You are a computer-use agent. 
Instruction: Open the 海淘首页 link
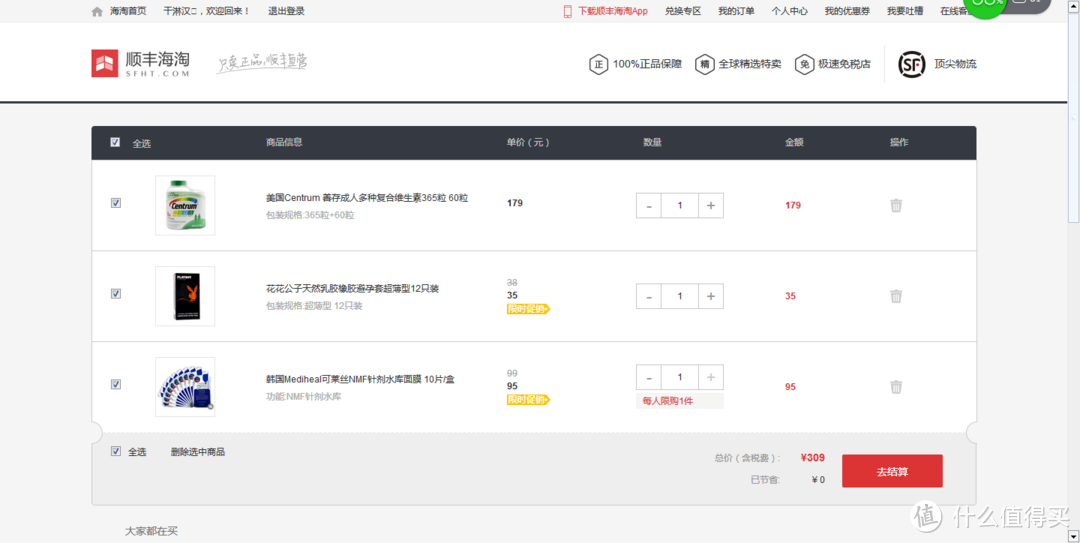coord(128,12)
